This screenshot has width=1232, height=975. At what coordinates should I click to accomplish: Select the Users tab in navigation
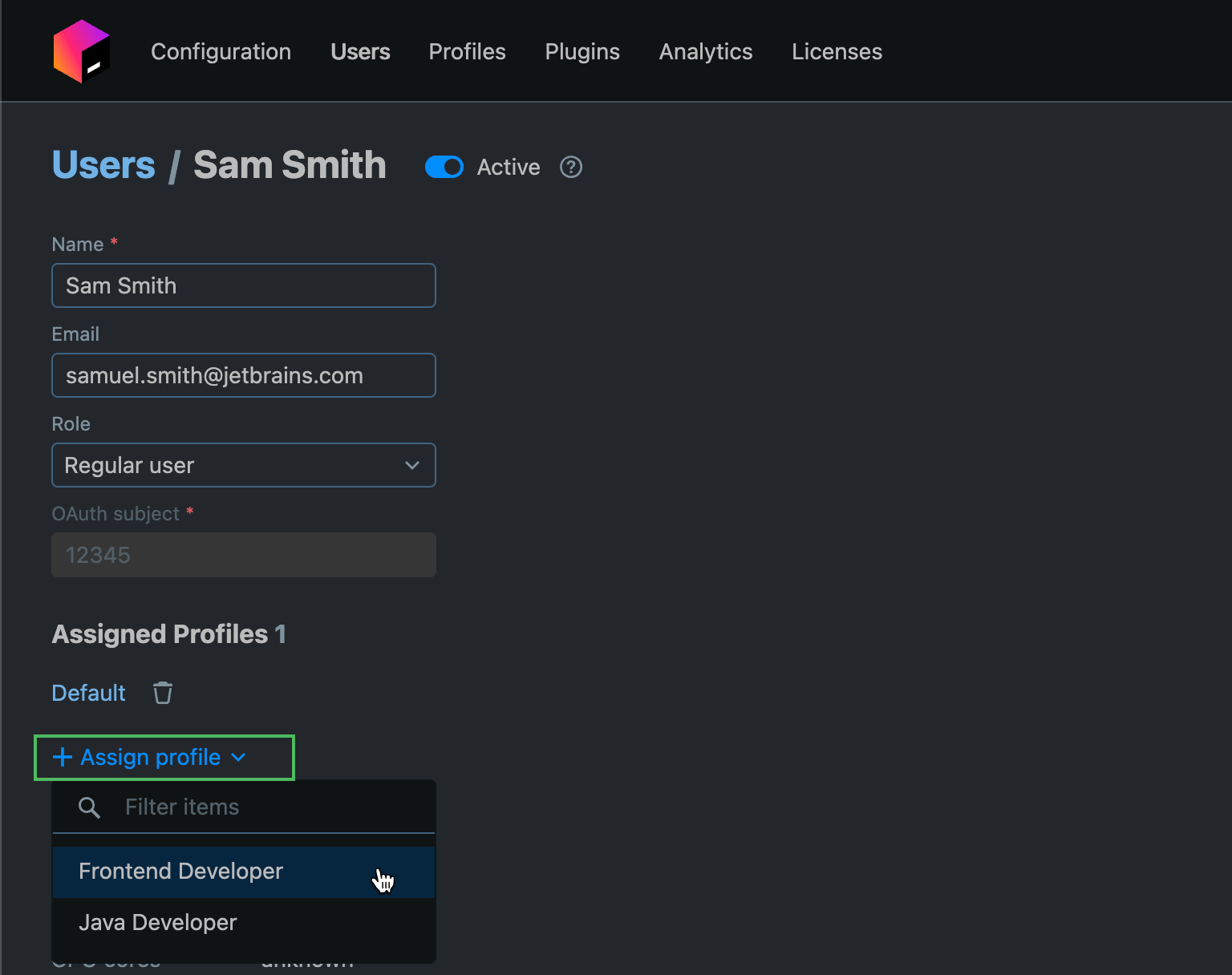click(360, 51)
